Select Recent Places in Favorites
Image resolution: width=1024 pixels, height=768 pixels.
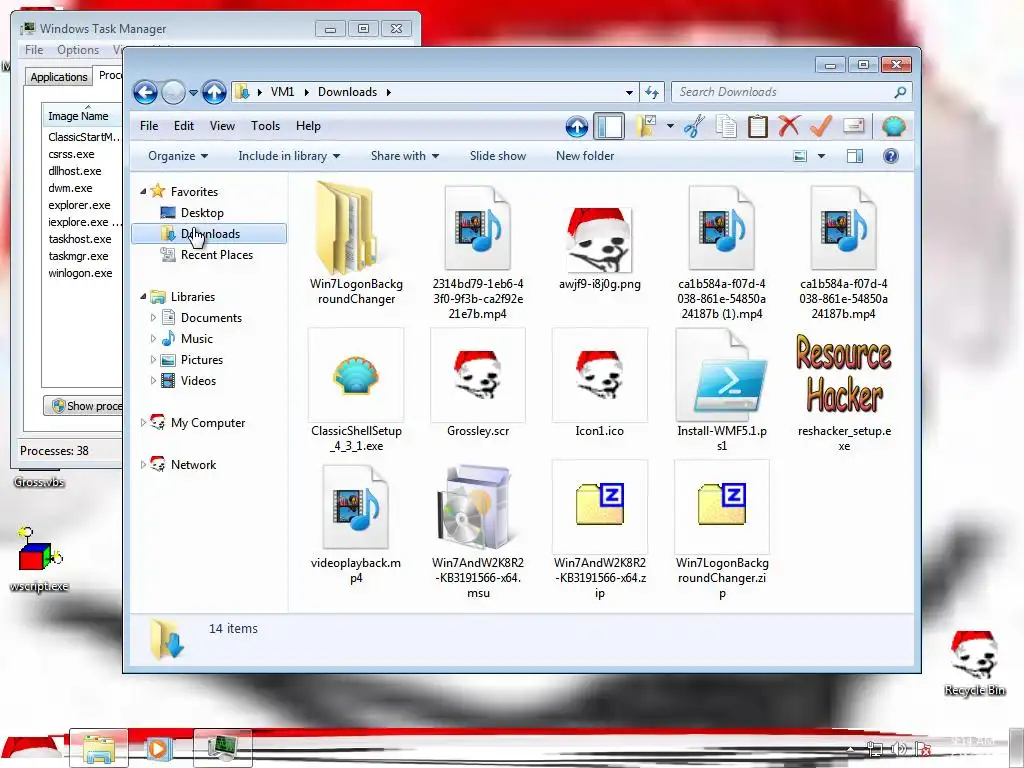(216, 255)
